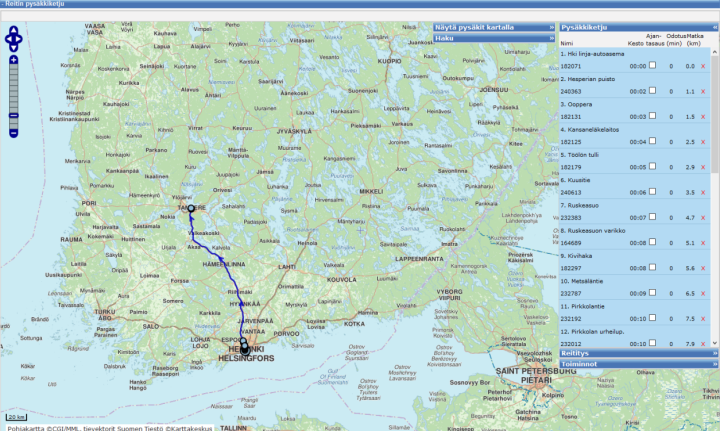Zoom out with the minus button
This screenshot has width=720, height=431.
pos(13,133)
